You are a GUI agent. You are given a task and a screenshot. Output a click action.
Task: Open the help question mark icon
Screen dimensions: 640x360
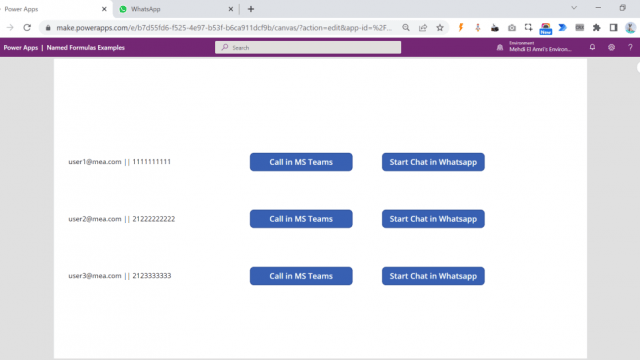click(630, 47)
